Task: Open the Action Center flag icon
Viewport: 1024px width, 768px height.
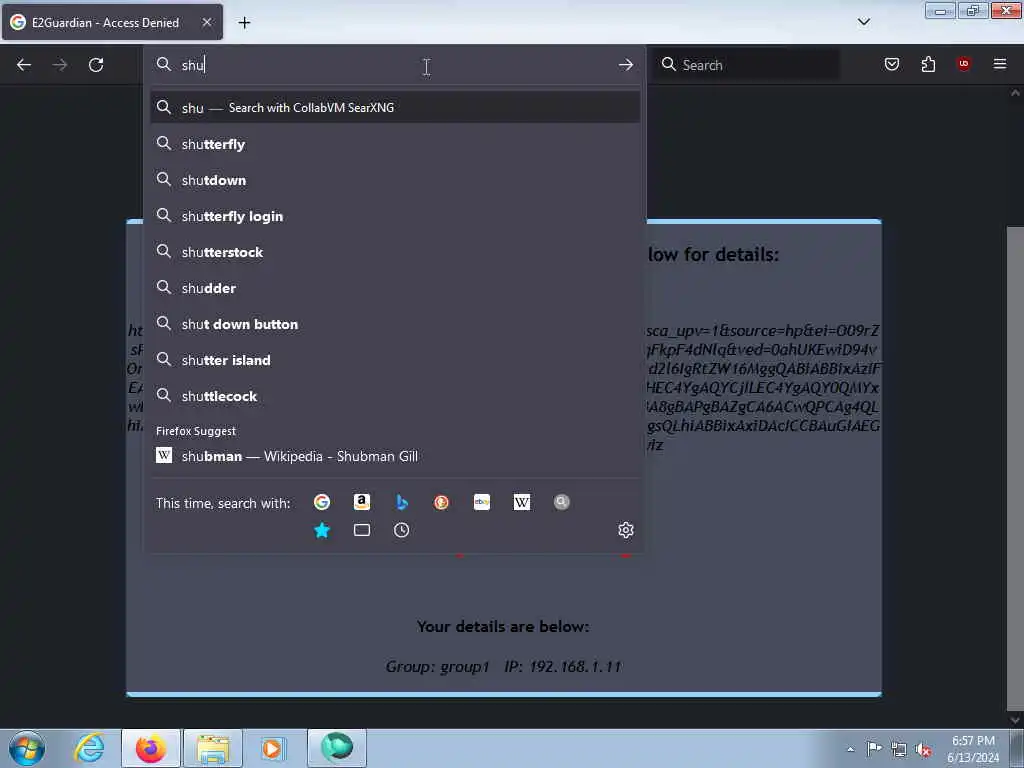Action: [874, 749]
